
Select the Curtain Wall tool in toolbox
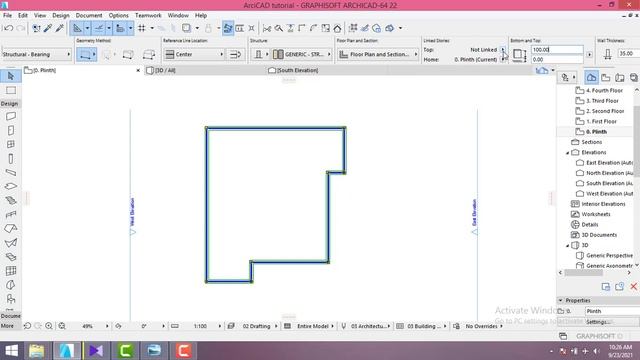11,271
